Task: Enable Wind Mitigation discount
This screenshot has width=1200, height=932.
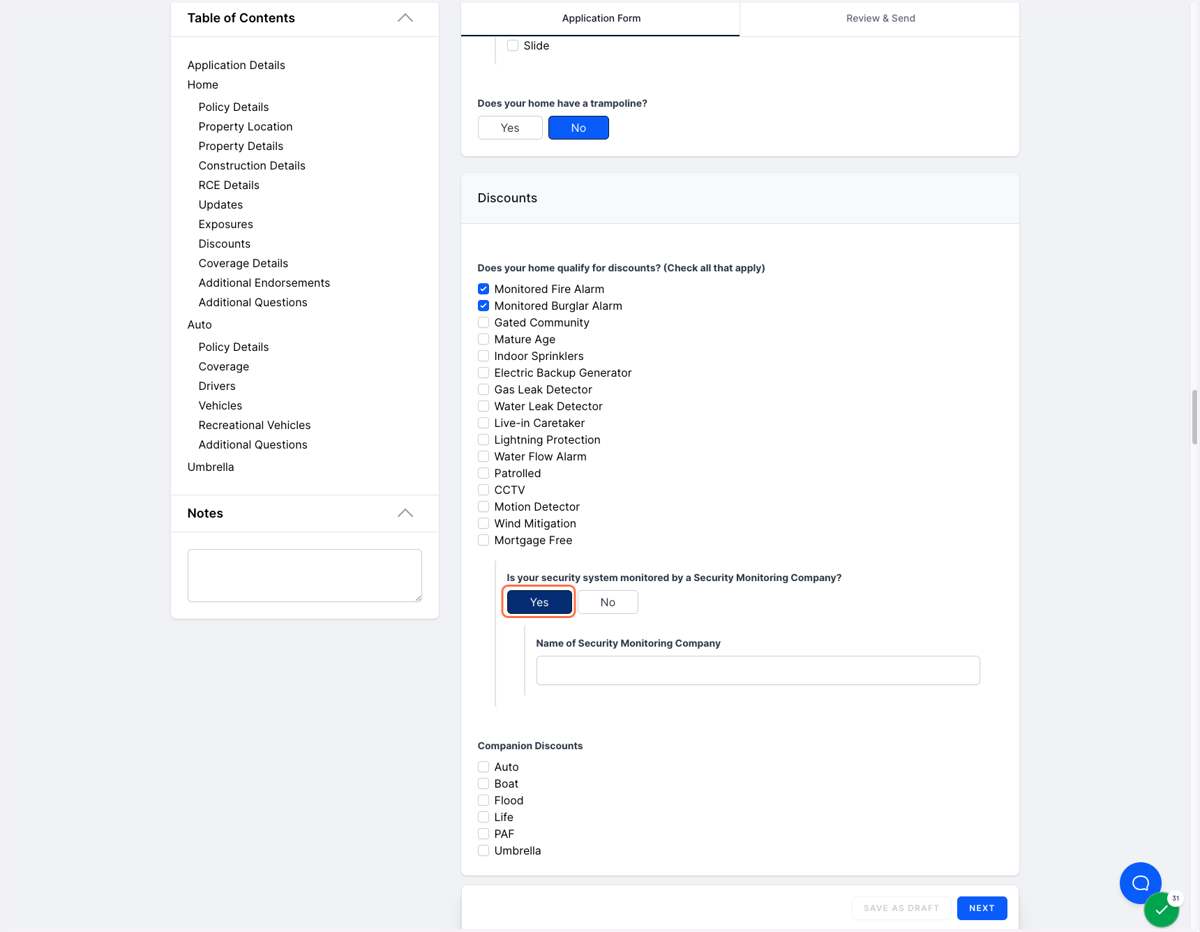Action: (x=483, y=524)
